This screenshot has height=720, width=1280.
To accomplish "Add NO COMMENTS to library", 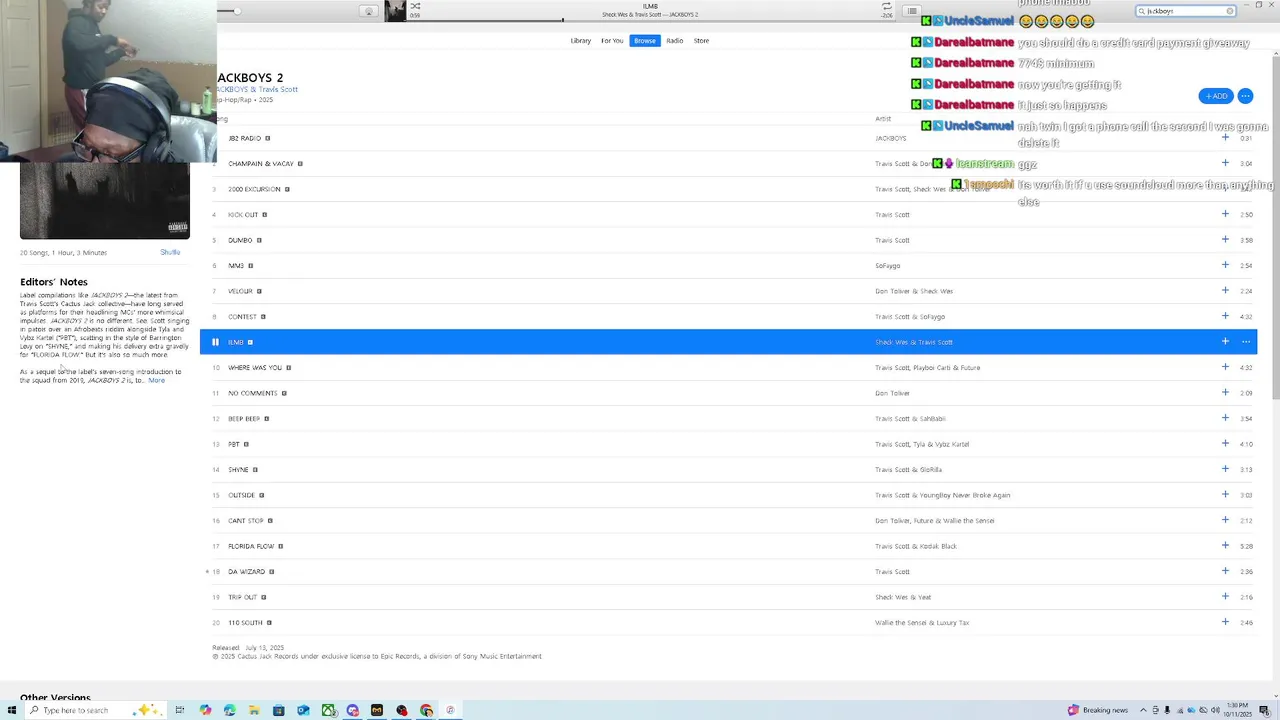I will 1225,393.
